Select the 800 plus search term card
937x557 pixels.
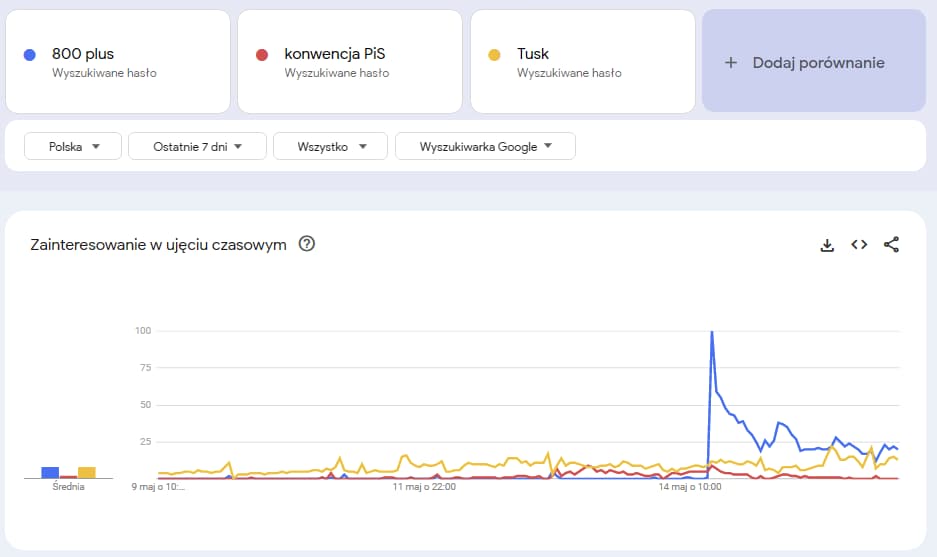coord(118,62)
